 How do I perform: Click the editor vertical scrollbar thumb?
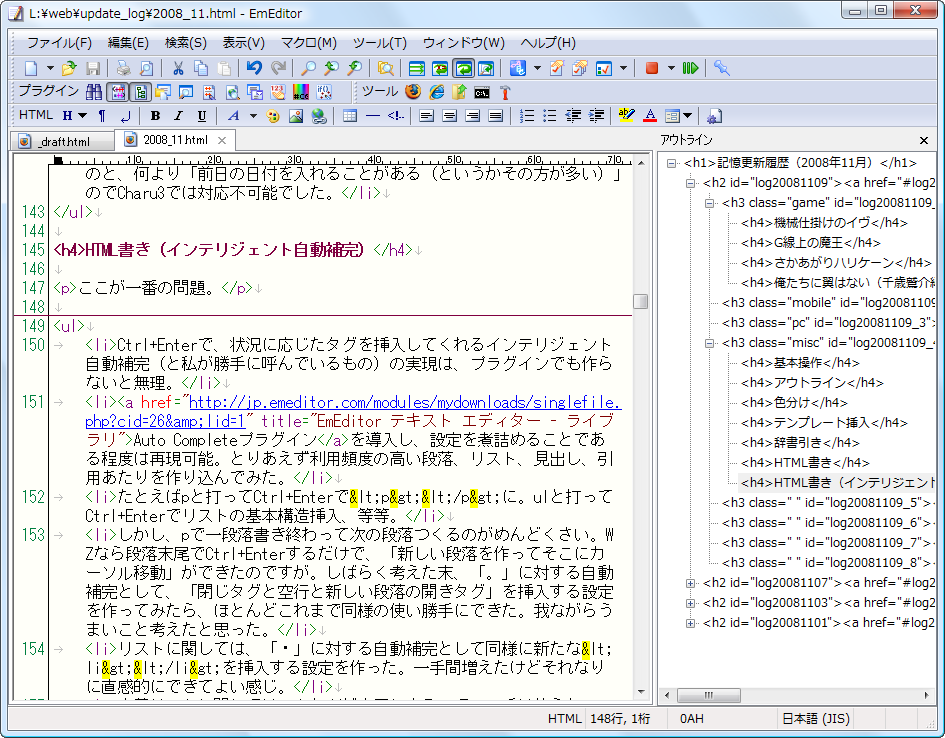[641, 301]
